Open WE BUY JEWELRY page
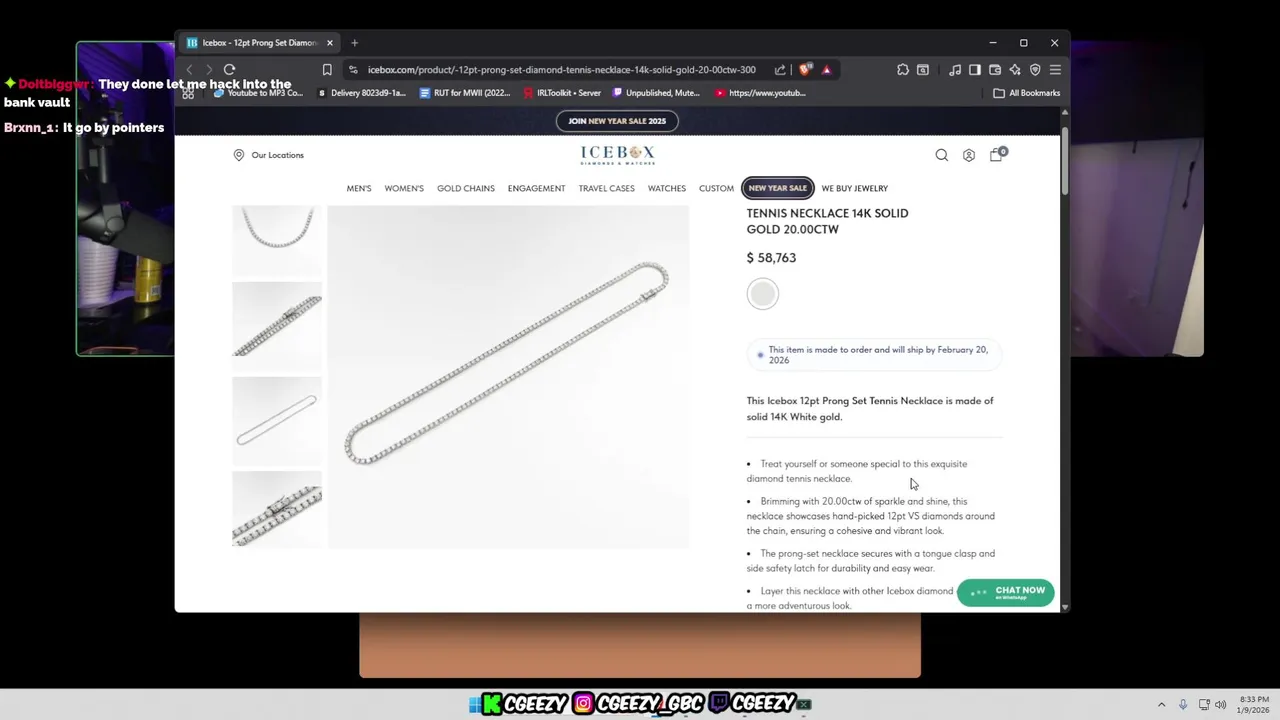The height and width of the screenshot is (720, 1280). coord(855,188)
